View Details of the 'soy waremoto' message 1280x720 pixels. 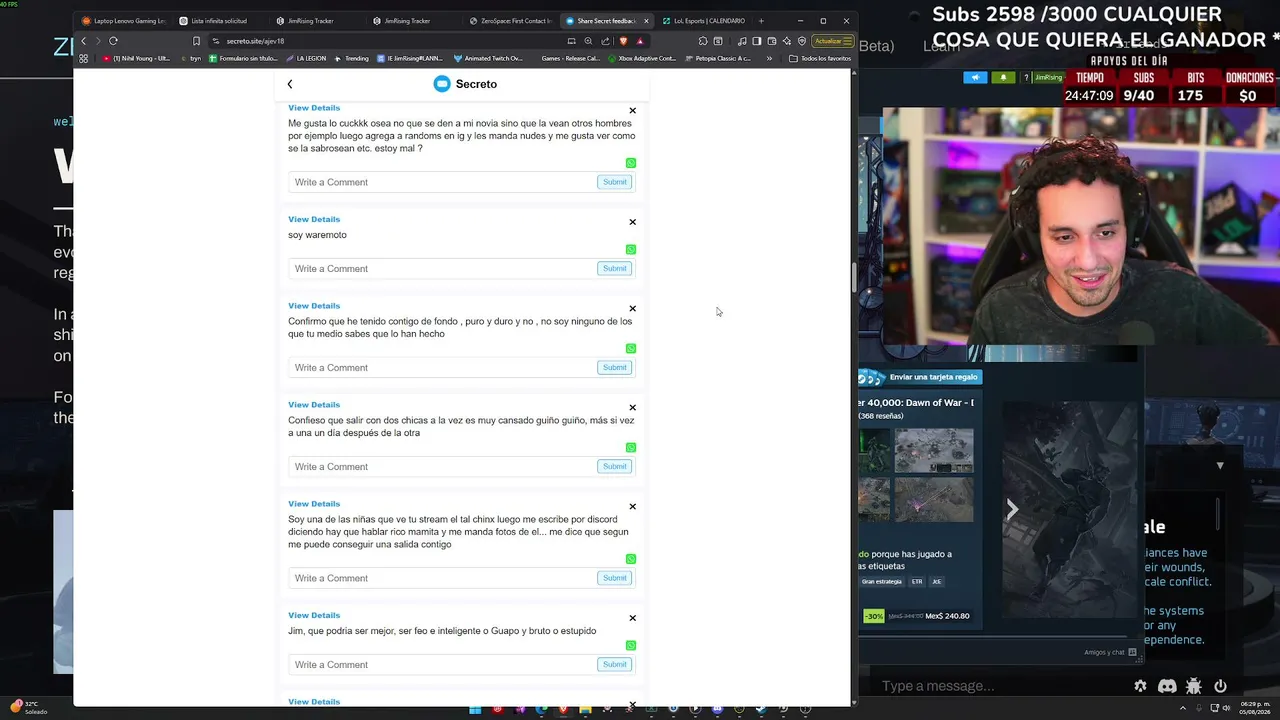[314, 219]
